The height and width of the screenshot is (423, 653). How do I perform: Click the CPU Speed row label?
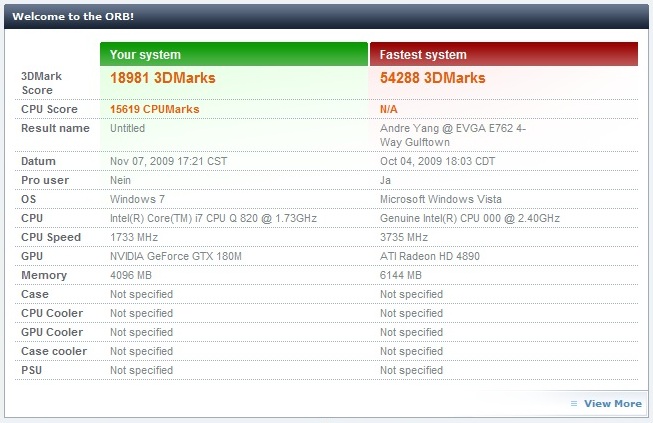point(51,237)
